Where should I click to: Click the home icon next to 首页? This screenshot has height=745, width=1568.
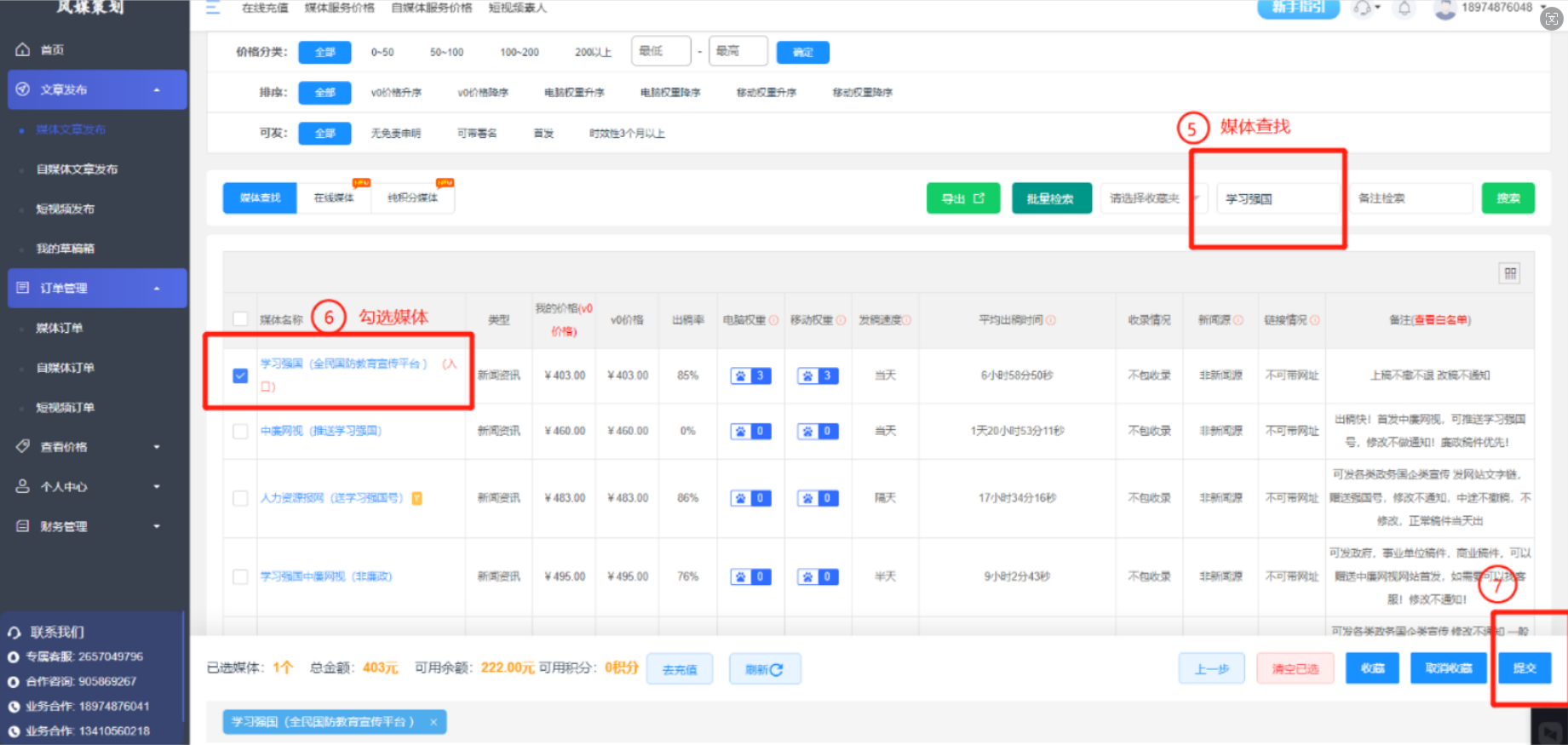[x=23, y=49]
